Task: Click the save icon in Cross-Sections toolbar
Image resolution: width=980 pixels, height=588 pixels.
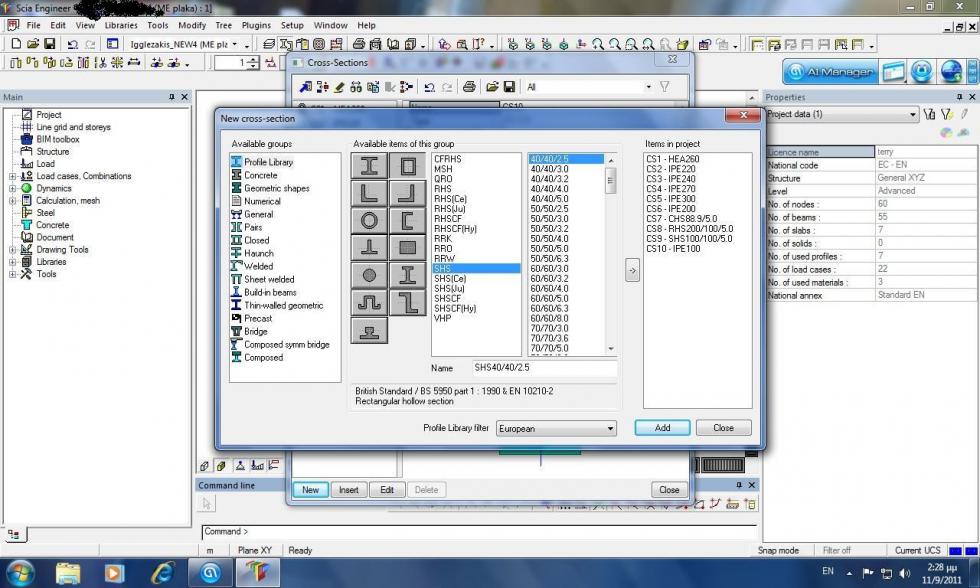Action: tap(509, 87)
